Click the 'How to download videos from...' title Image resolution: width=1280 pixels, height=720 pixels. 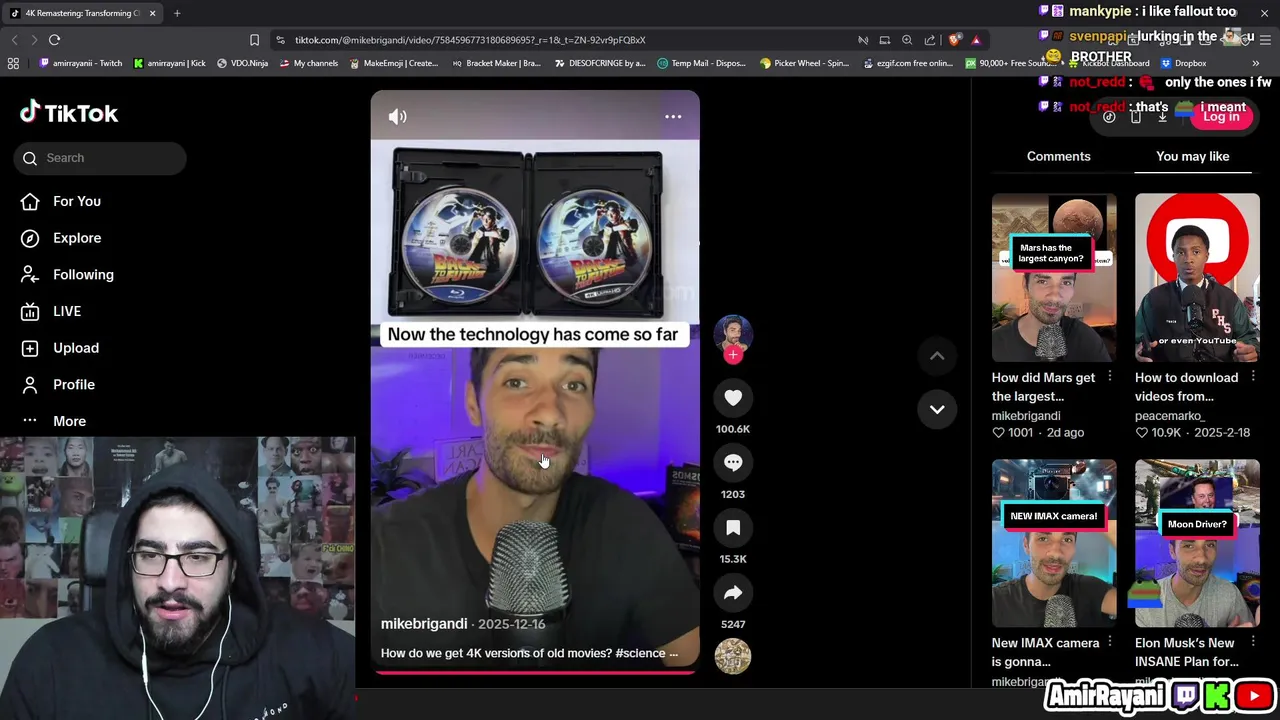coord(1186,387)
